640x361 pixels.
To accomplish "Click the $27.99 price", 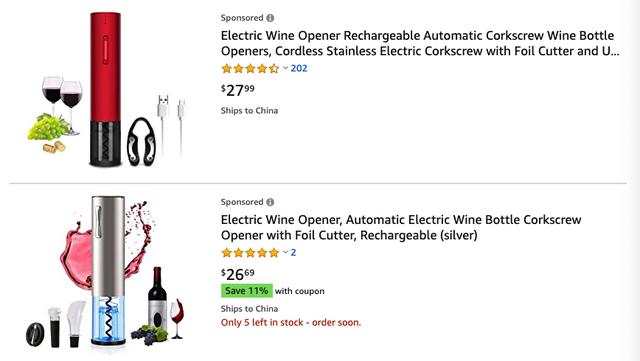I will 238,90.
